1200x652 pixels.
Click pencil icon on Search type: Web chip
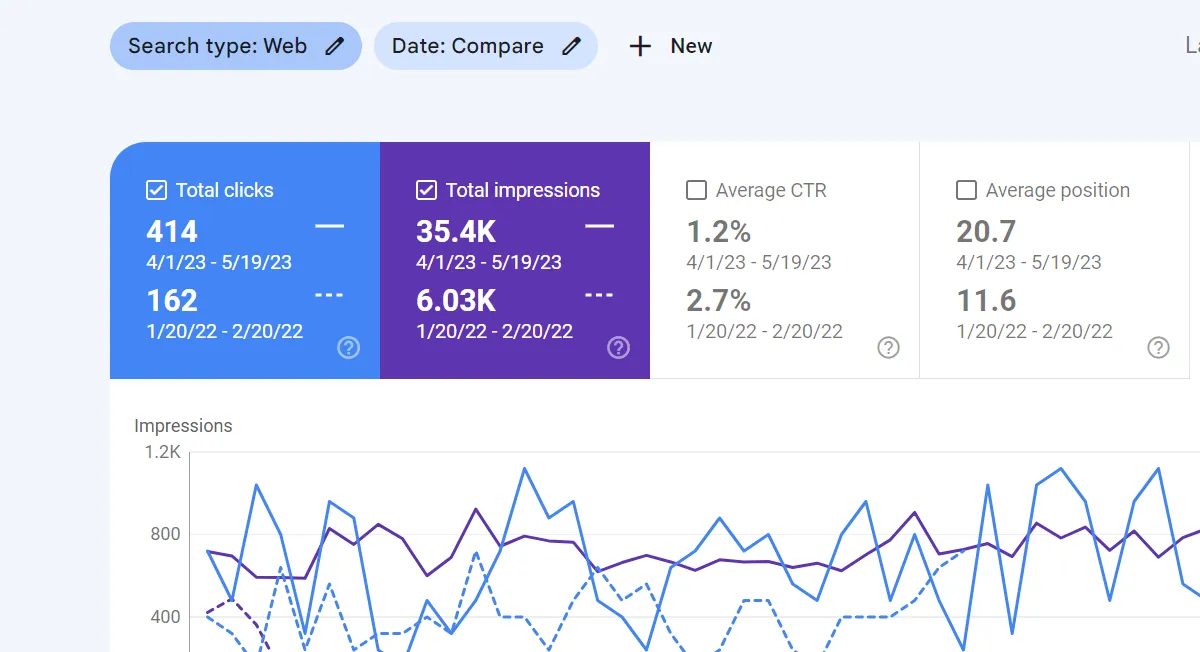point(335,46)
